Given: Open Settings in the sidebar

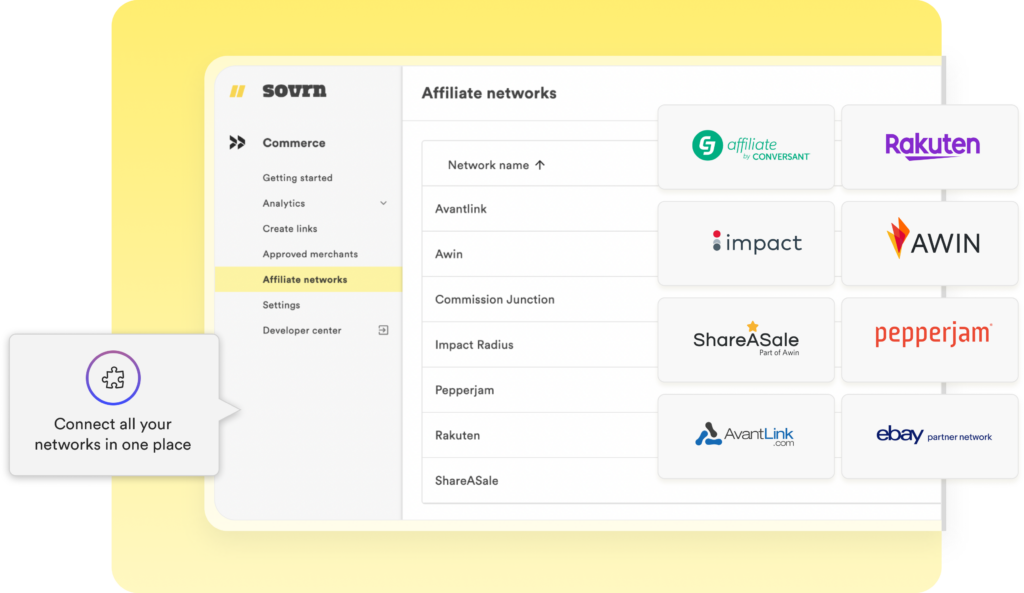Looking at the screenshot, I should click(281, 305).
